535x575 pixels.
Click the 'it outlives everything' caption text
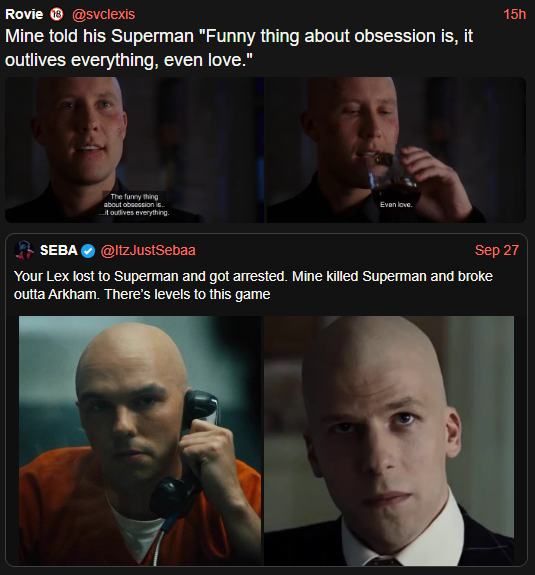(134, 213)
